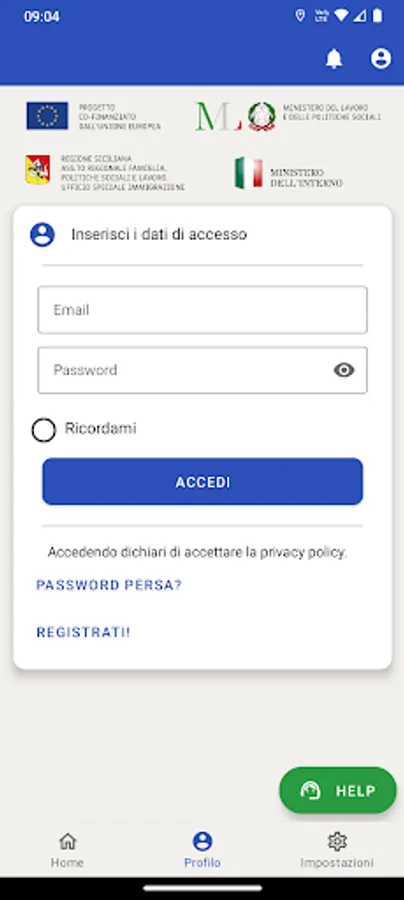Tap the location icon in status bar
The width and height of the screenshot is (404, 900).
click(300, 15)
